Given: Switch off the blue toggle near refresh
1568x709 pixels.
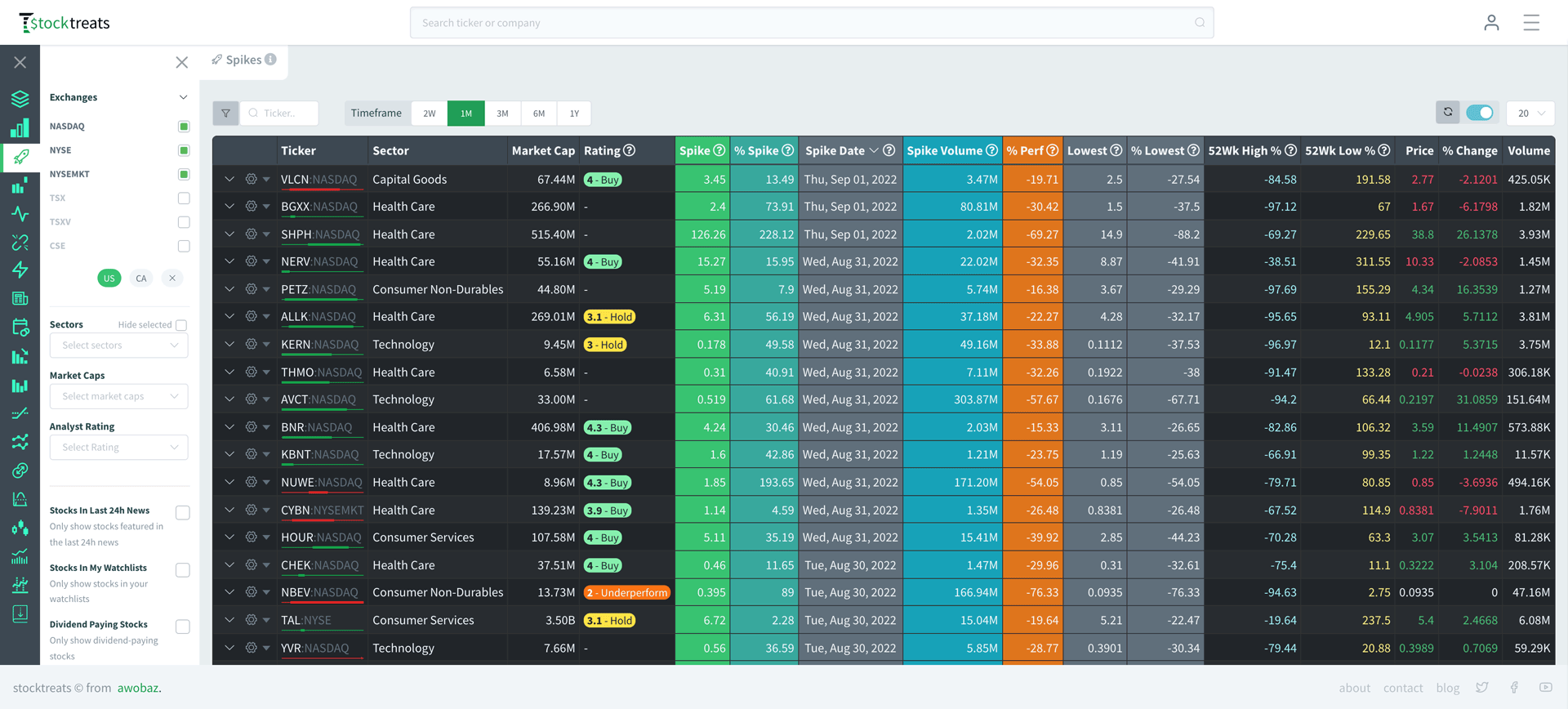Looking at the screenshot, I should (x=1480, y=113).
